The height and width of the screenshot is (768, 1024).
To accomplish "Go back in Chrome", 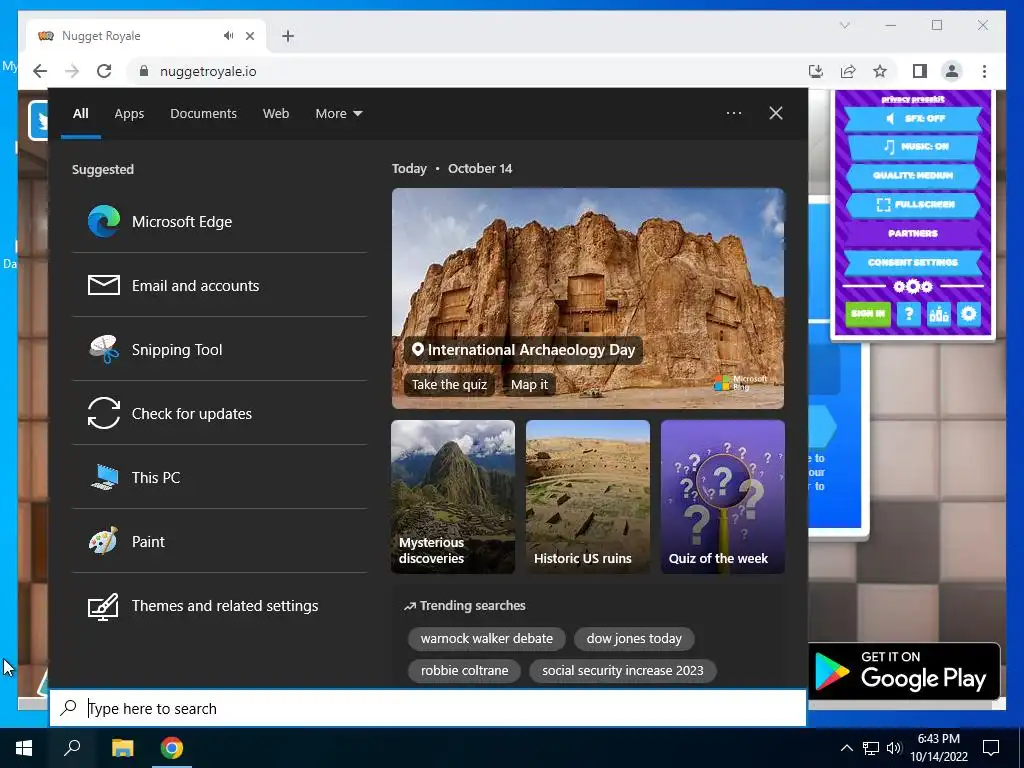I will [40, 71].
